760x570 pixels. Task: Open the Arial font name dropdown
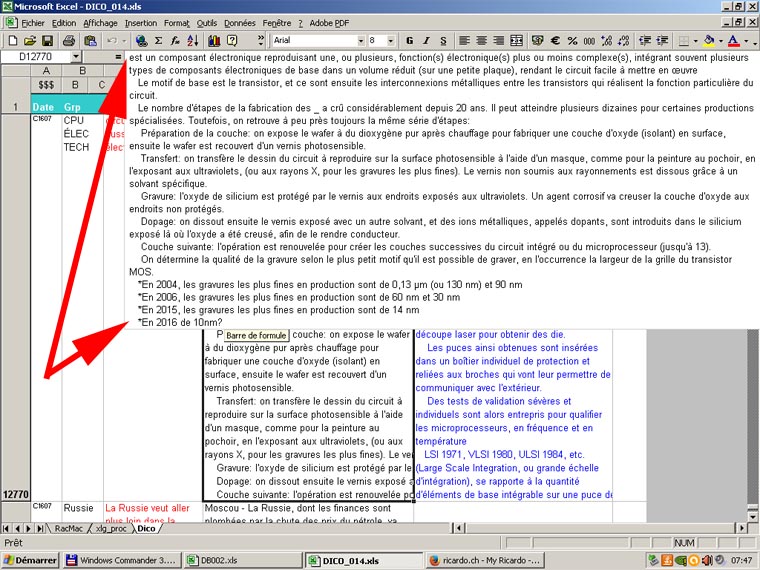[x=358, y=41]
